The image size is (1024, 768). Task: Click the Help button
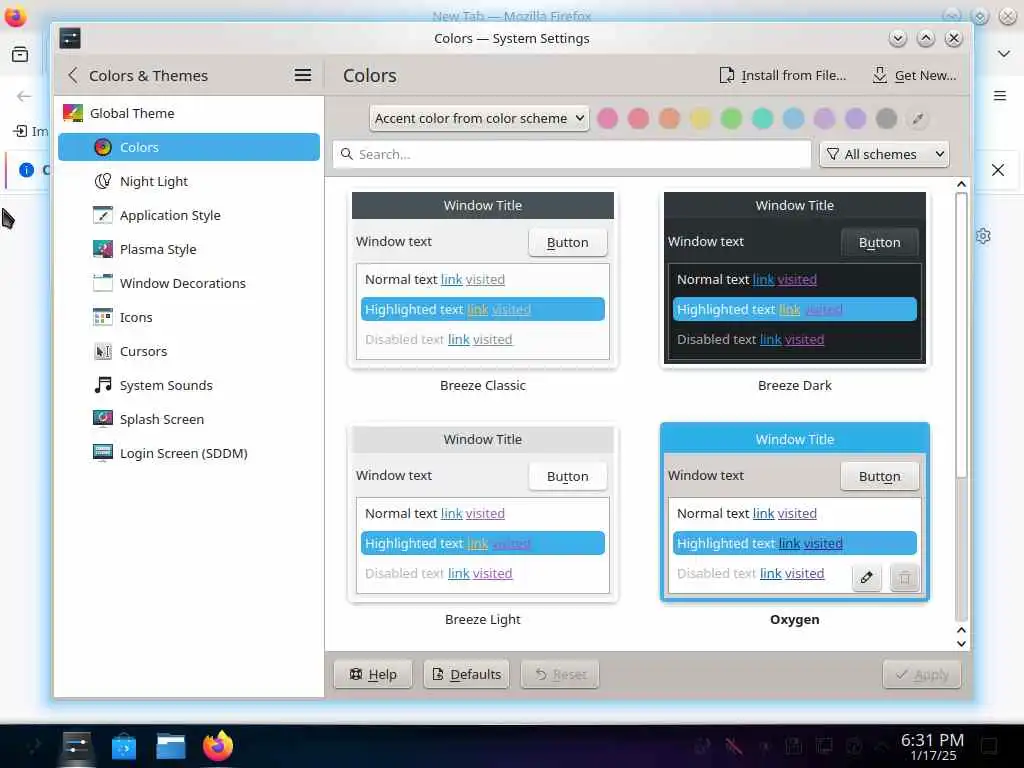click(x=373, y=674)
